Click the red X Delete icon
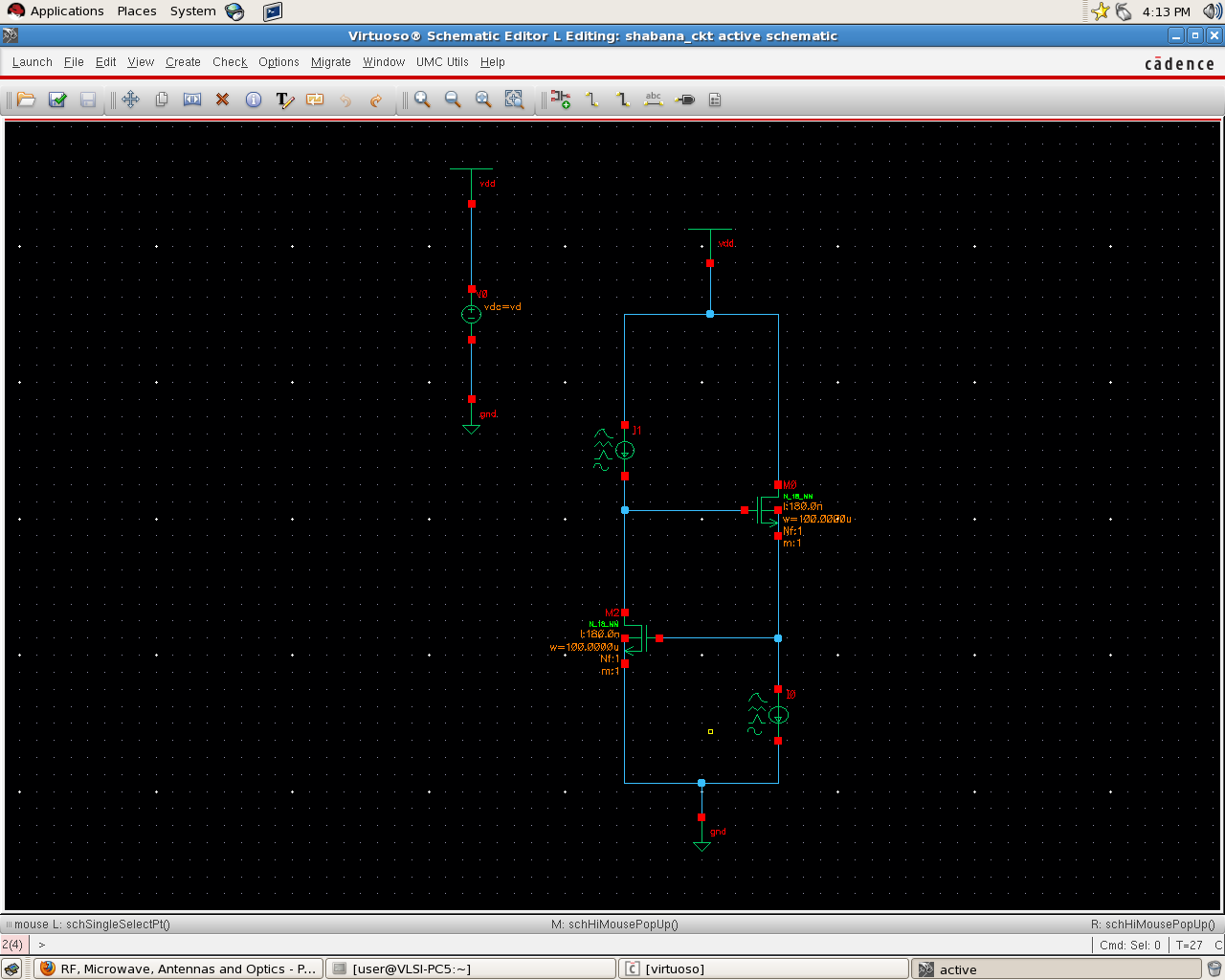 tap(223, 100)
